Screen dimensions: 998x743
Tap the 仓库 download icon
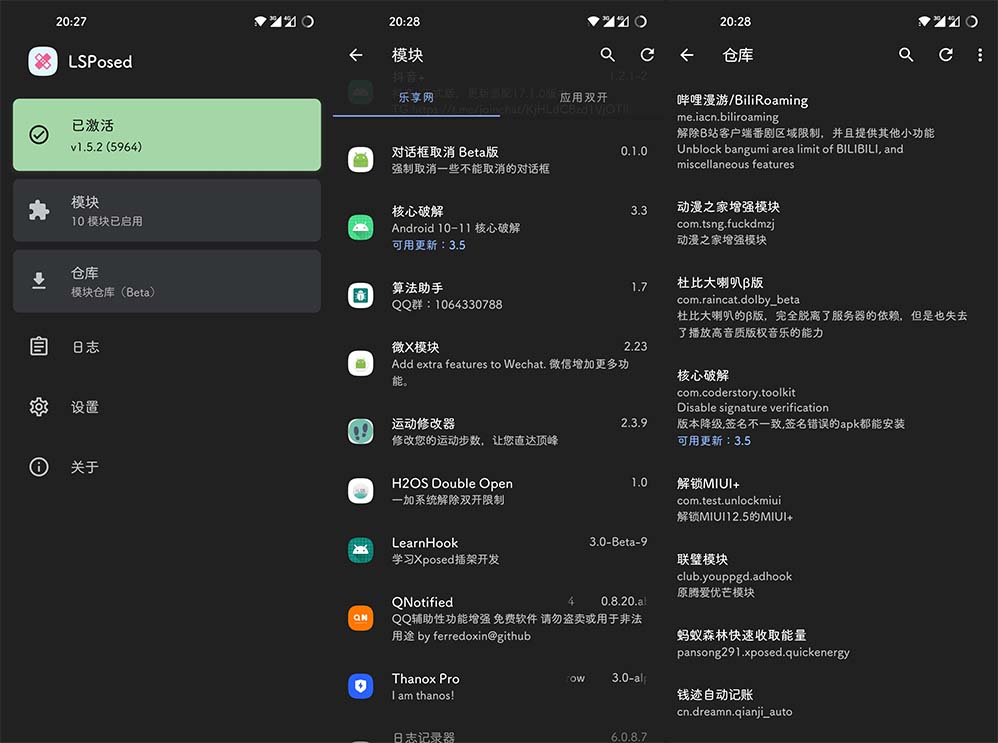(x=39, y=281)
